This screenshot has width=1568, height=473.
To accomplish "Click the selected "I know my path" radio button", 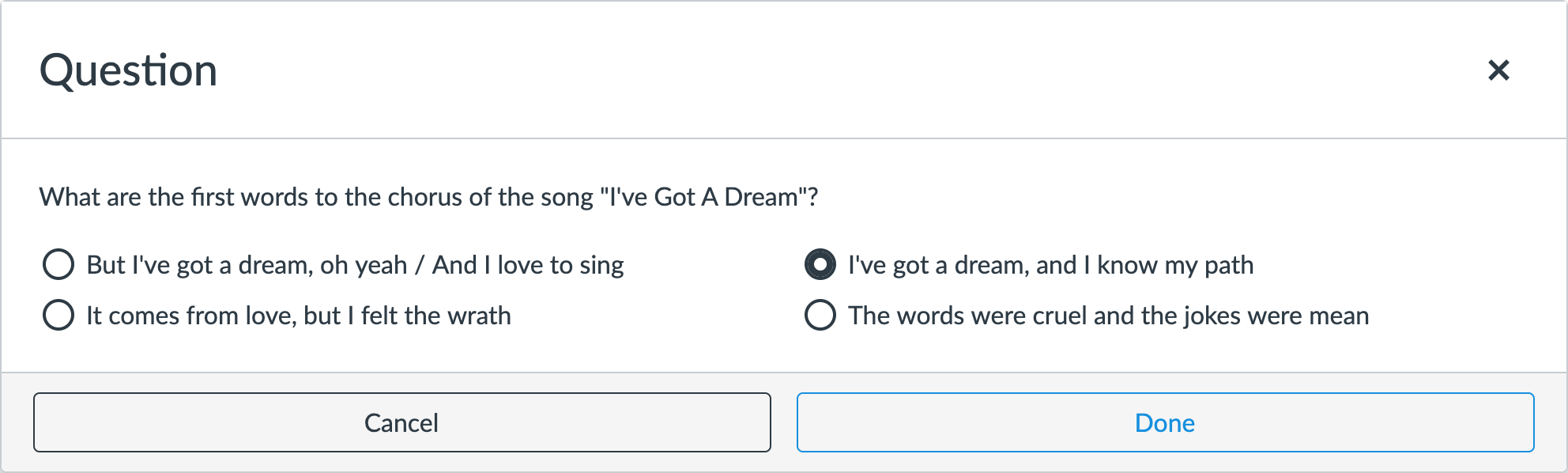I will (x=820, y=264).
